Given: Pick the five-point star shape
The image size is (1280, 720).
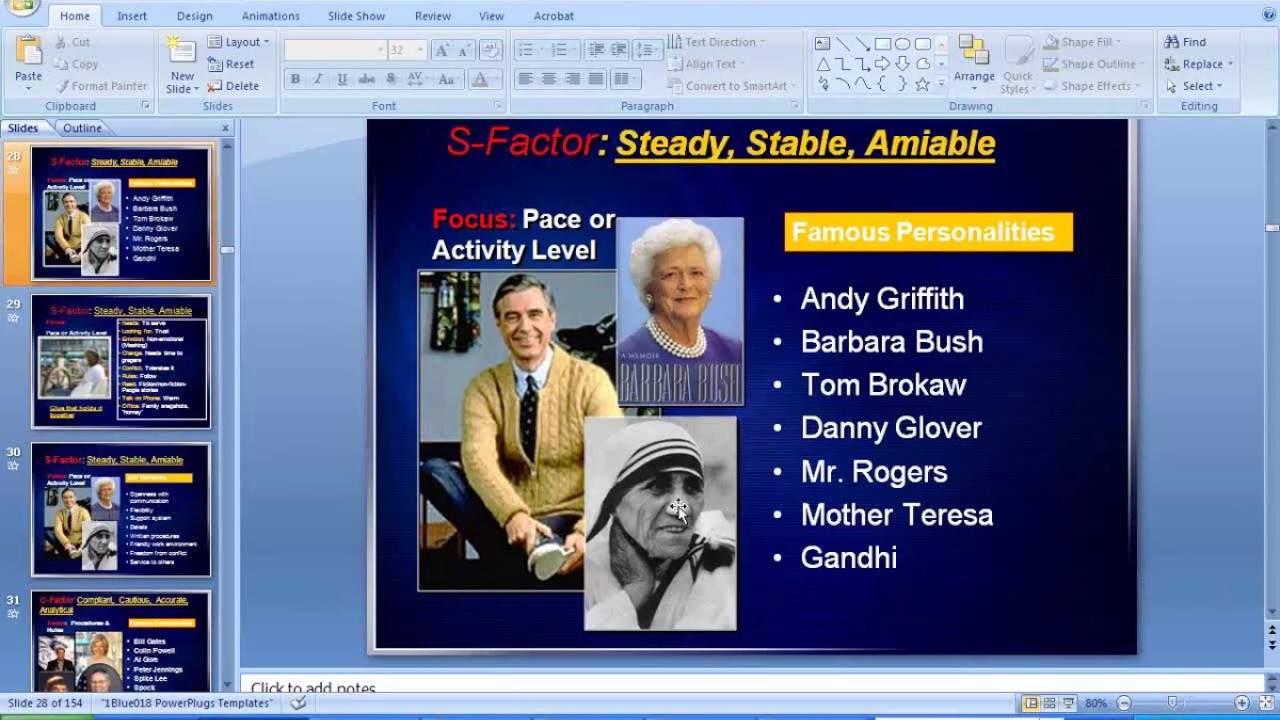Looking at the screenshot, I should [923, 84].
